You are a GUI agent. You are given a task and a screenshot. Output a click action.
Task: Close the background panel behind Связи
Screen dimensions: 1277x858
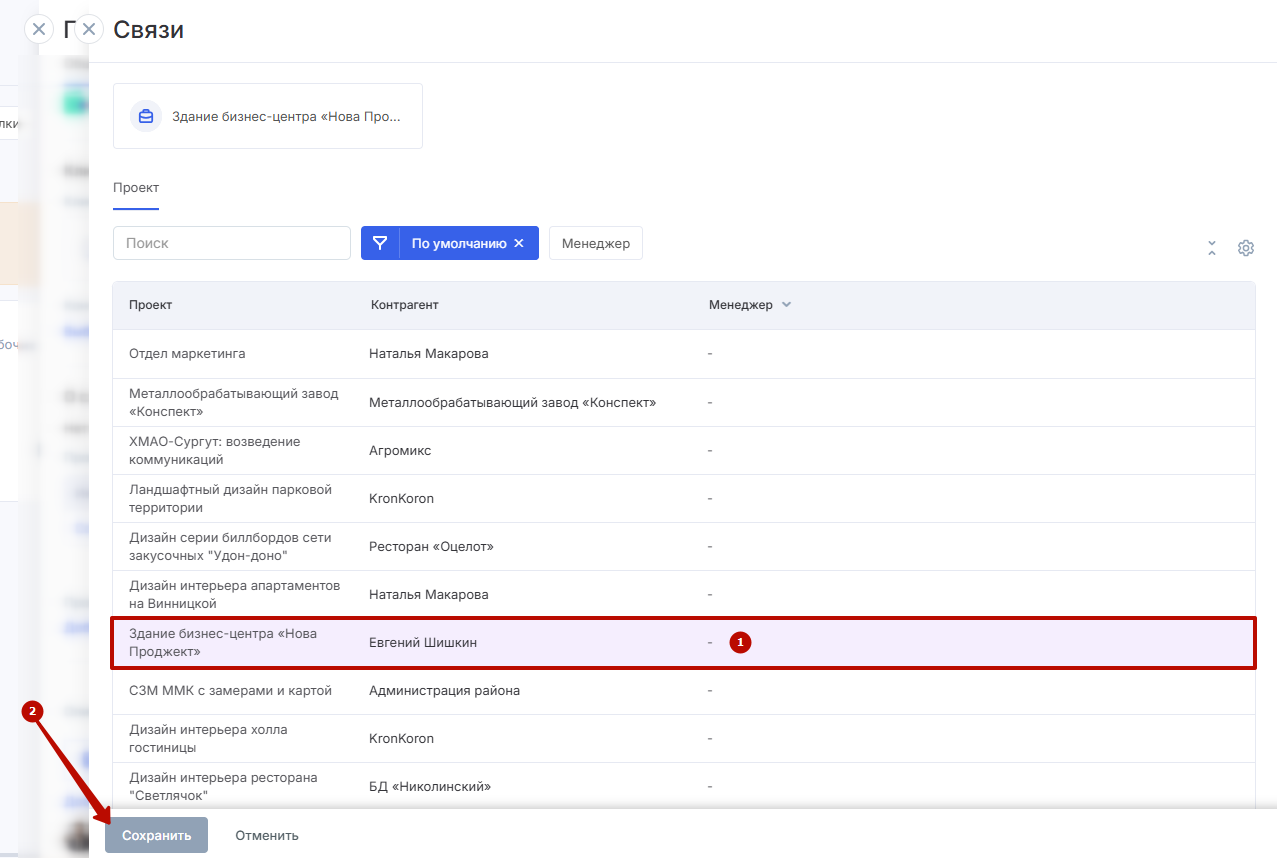click(38, 29)
